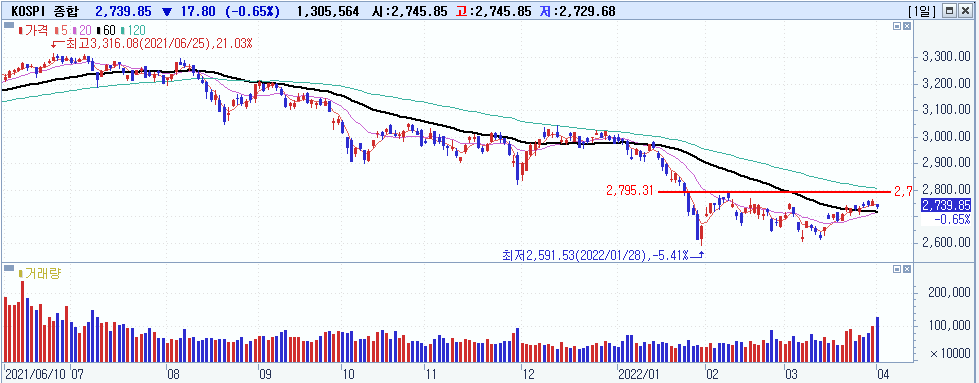Image resolution: width=979 pixels, height=383 pixels.
Task: Close the 거래량 volume pane
Action: pos(907,269)
